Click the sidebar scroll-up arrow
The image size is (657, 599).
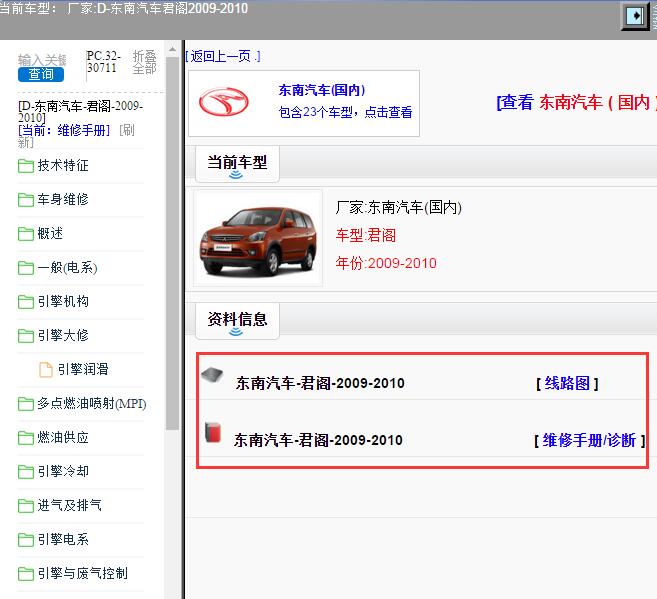(172, 49)
